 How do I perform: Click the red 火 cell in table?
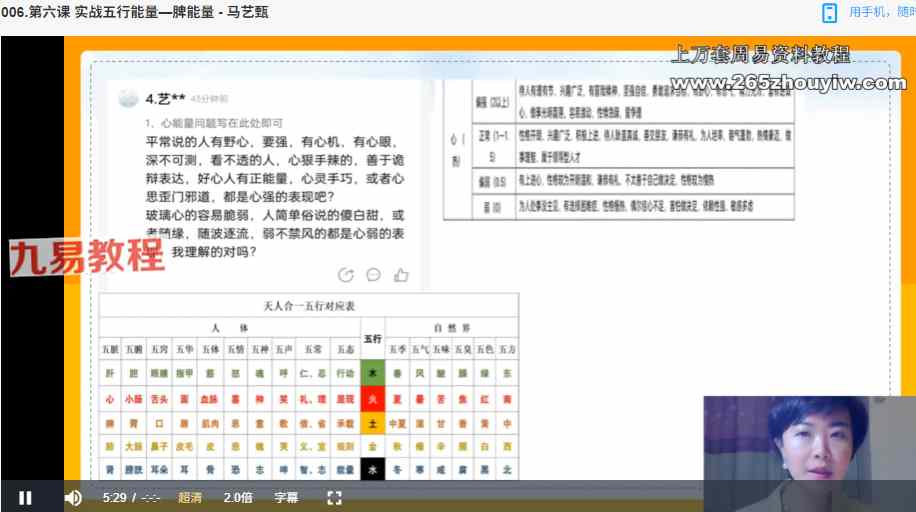(x=372, y=398)
